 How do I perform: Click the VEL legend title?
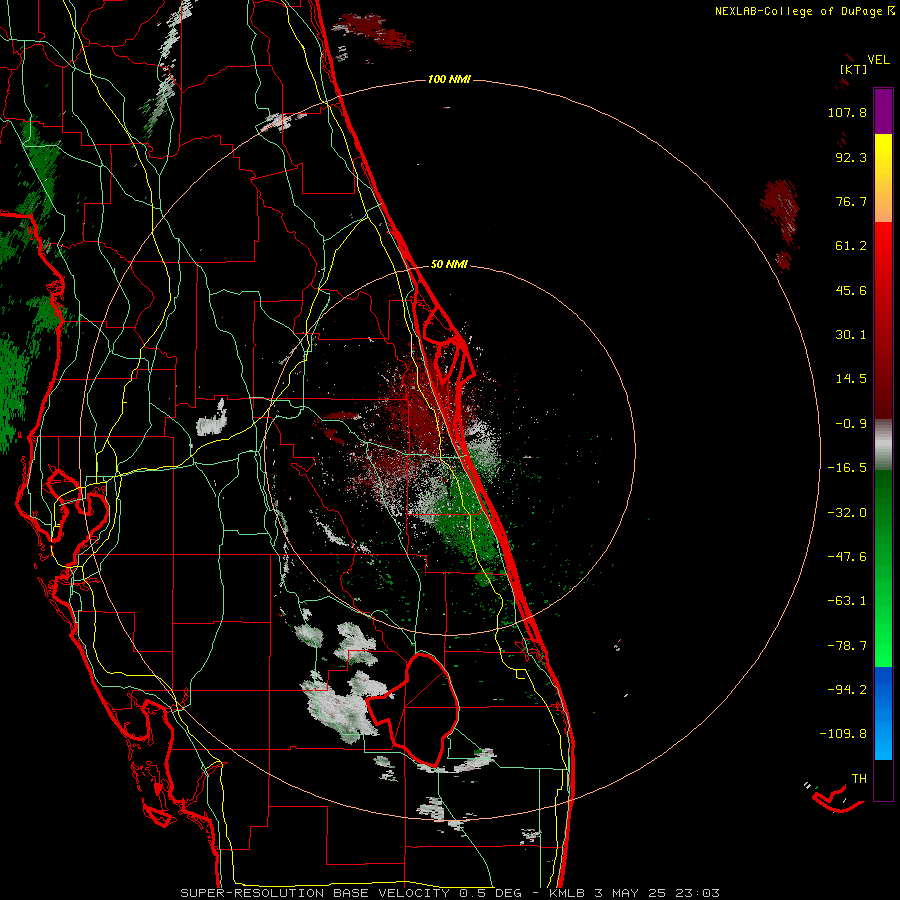pos(878,60)
